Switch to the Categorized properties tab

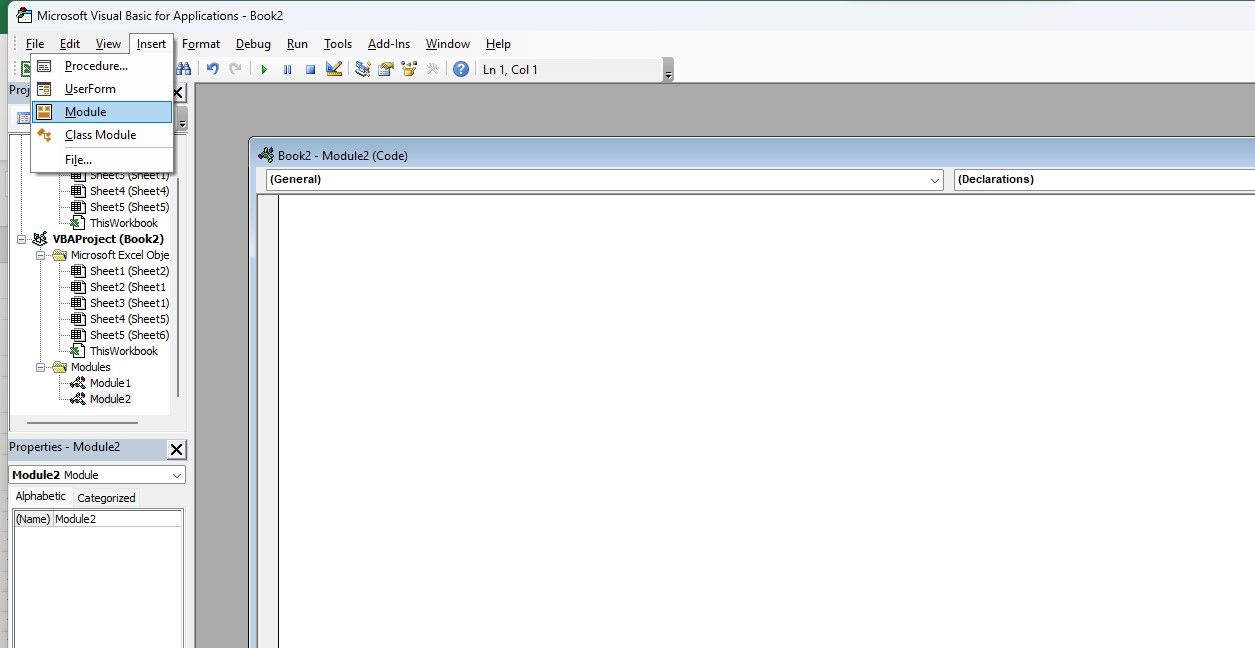tap(105, 497)
